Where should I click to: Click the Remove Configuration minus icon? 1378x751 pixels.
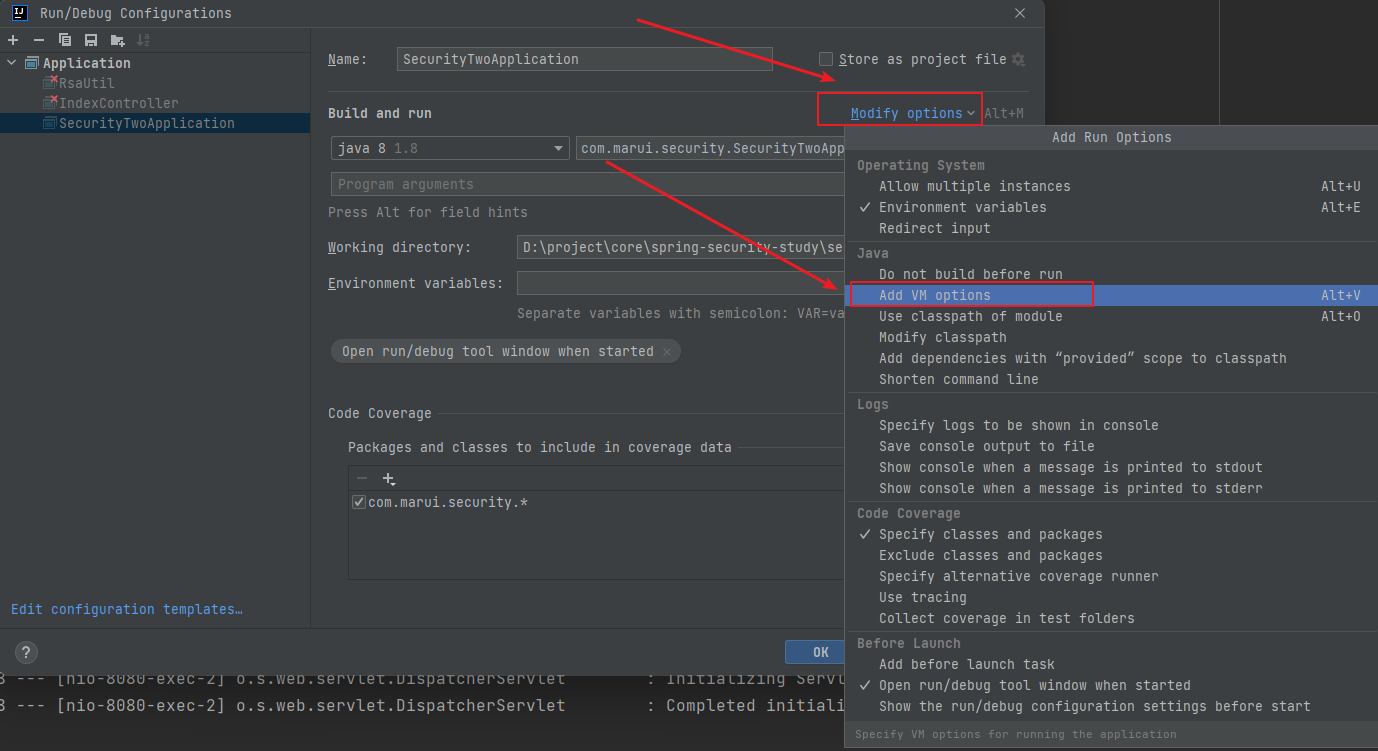pyautogui.click(x=39, y=40)
